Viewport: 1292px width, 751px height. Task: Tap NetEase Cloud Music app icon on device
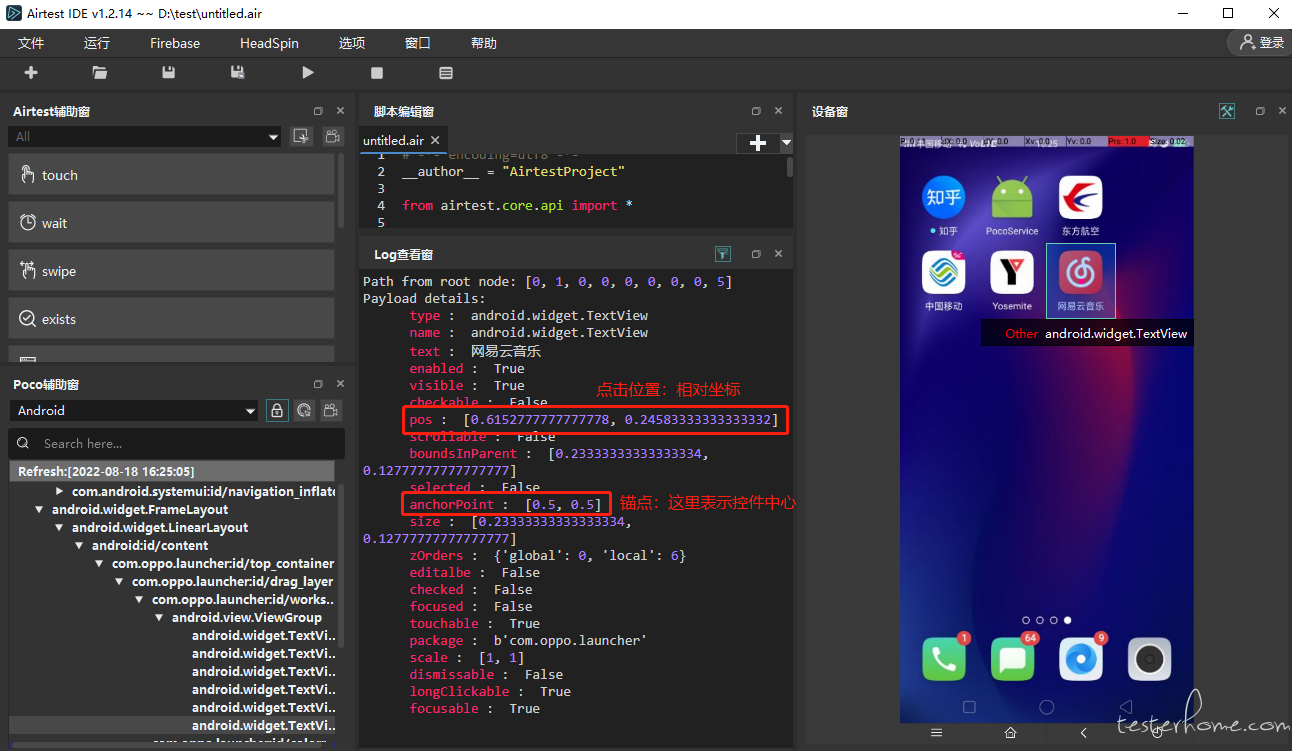[x=1081, y=274]
